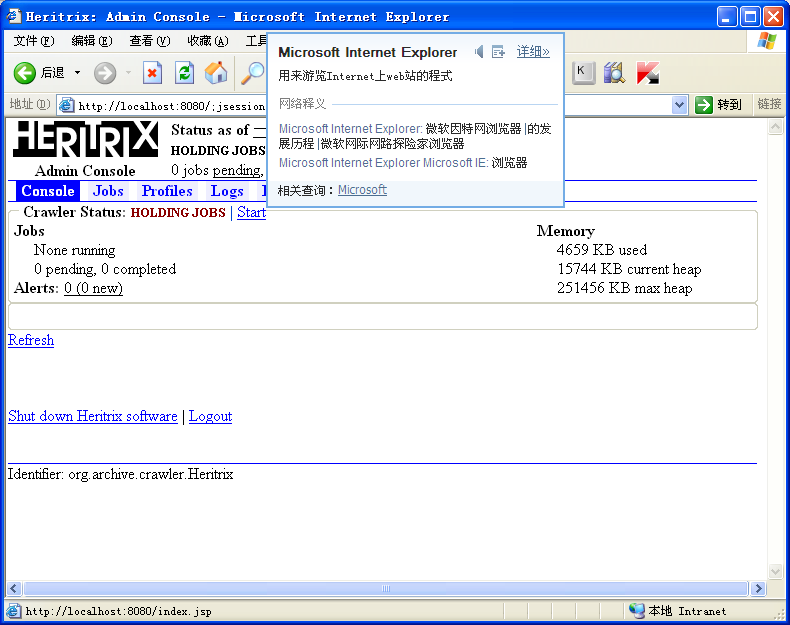The width and height of the screenshot is (790, 625).
Task: Click the 本地 Intranet zone icon
Action: [x=637, y=611]
